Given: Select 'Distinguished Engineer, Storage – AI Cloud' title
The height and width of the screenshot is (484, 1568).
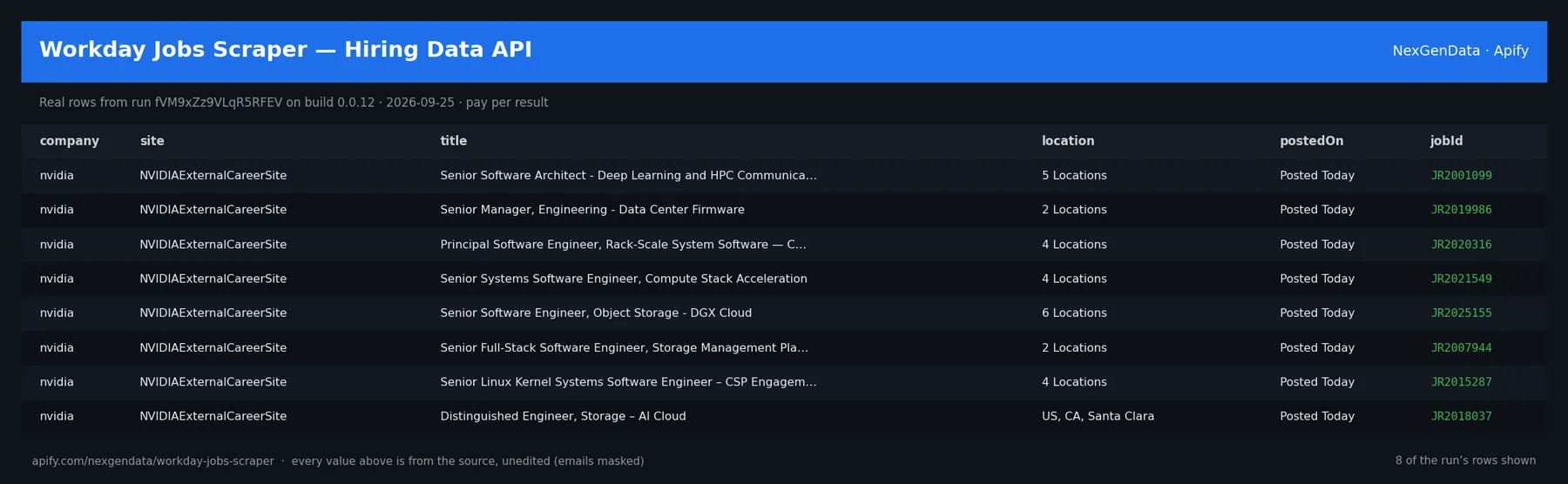Looking at the screenshot, I should click(563, 416).
